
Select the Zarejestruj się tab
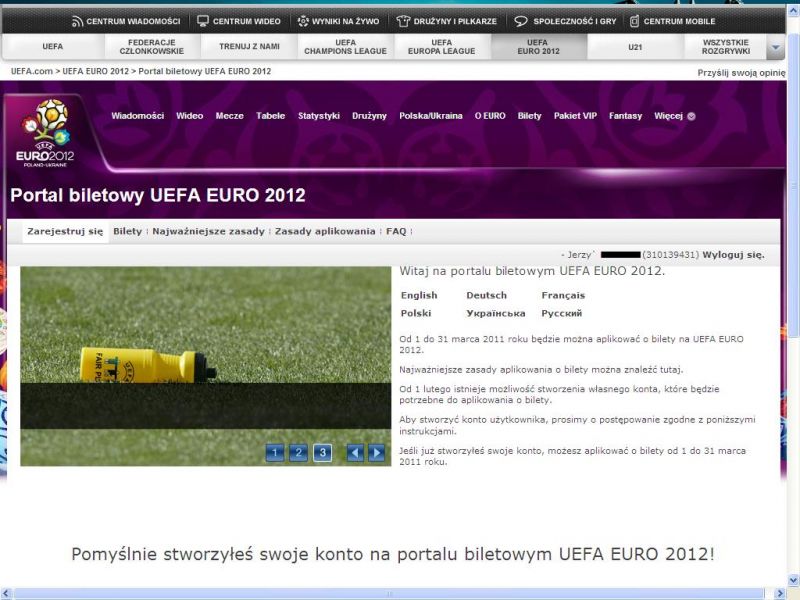65,232
